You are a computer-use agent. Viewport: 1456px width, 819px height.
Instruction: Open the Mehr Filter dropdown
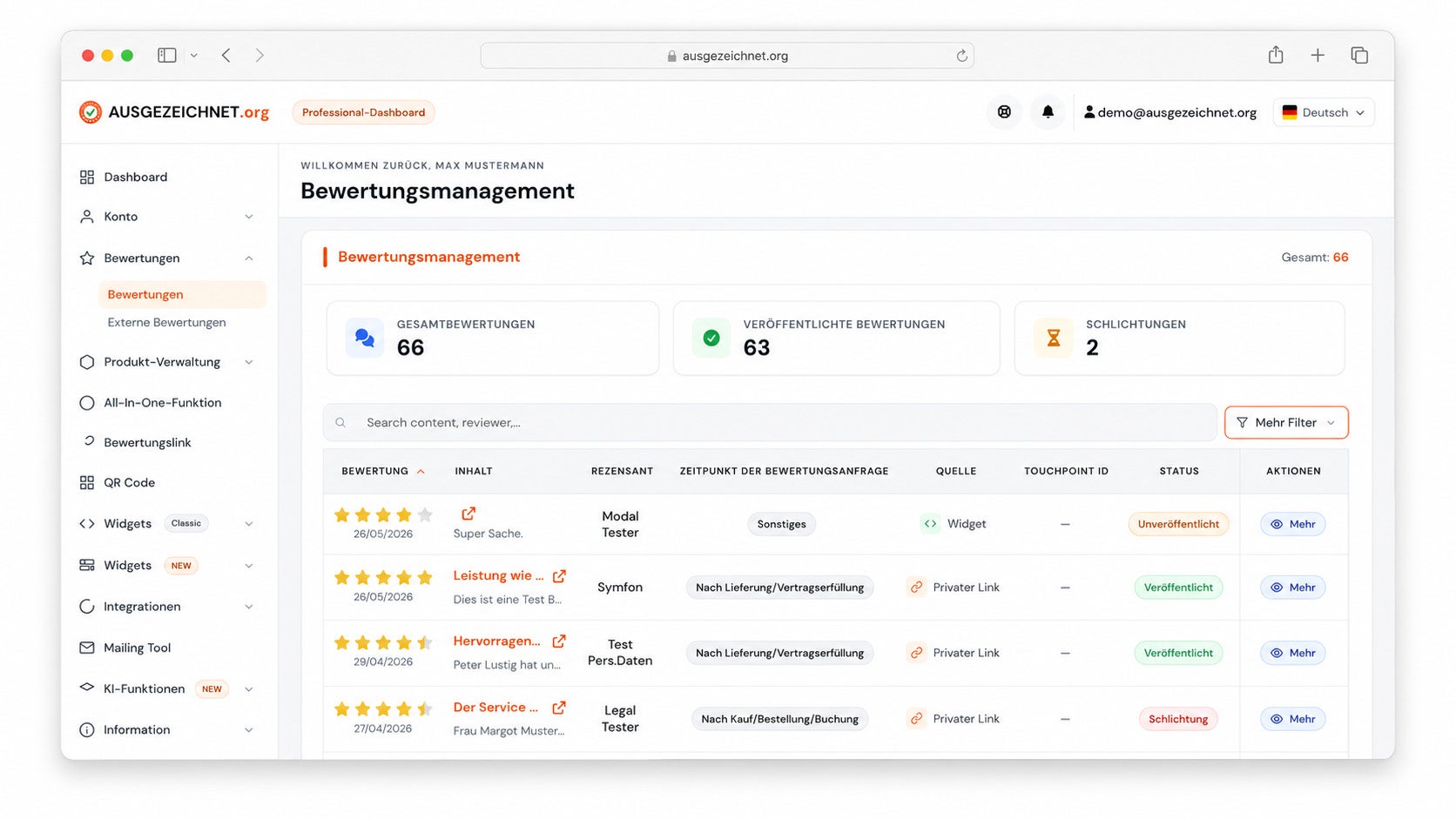point(1286,423)
